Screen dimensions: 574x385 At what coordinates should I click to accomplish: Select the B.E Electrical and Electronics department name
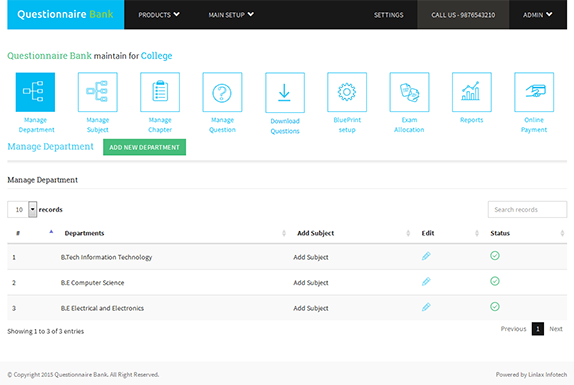tap(102, 308)
